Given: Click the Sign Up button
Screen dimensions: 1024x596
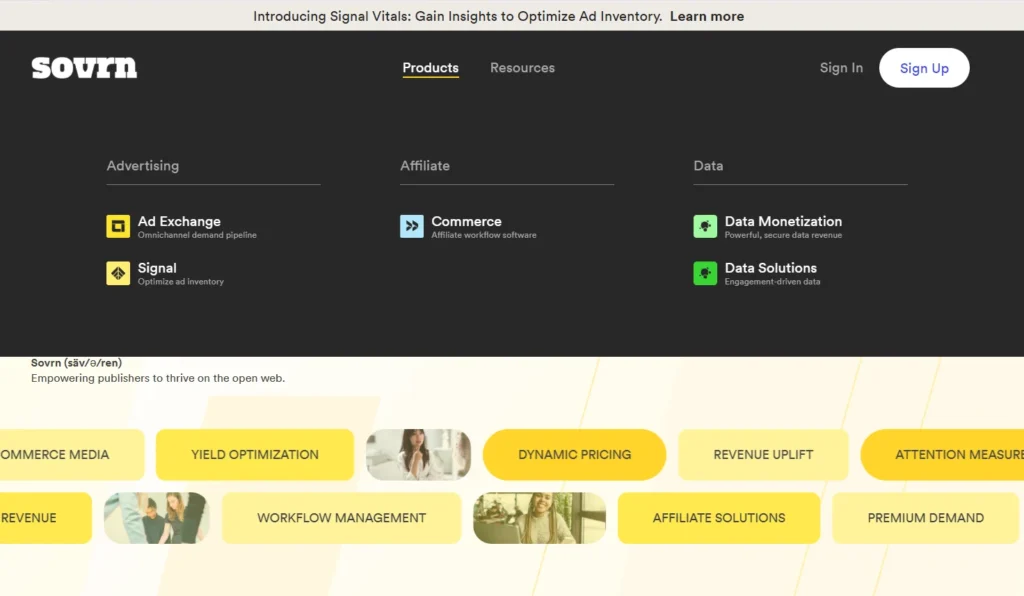Looking at the screenshot, I should point(924,68).
